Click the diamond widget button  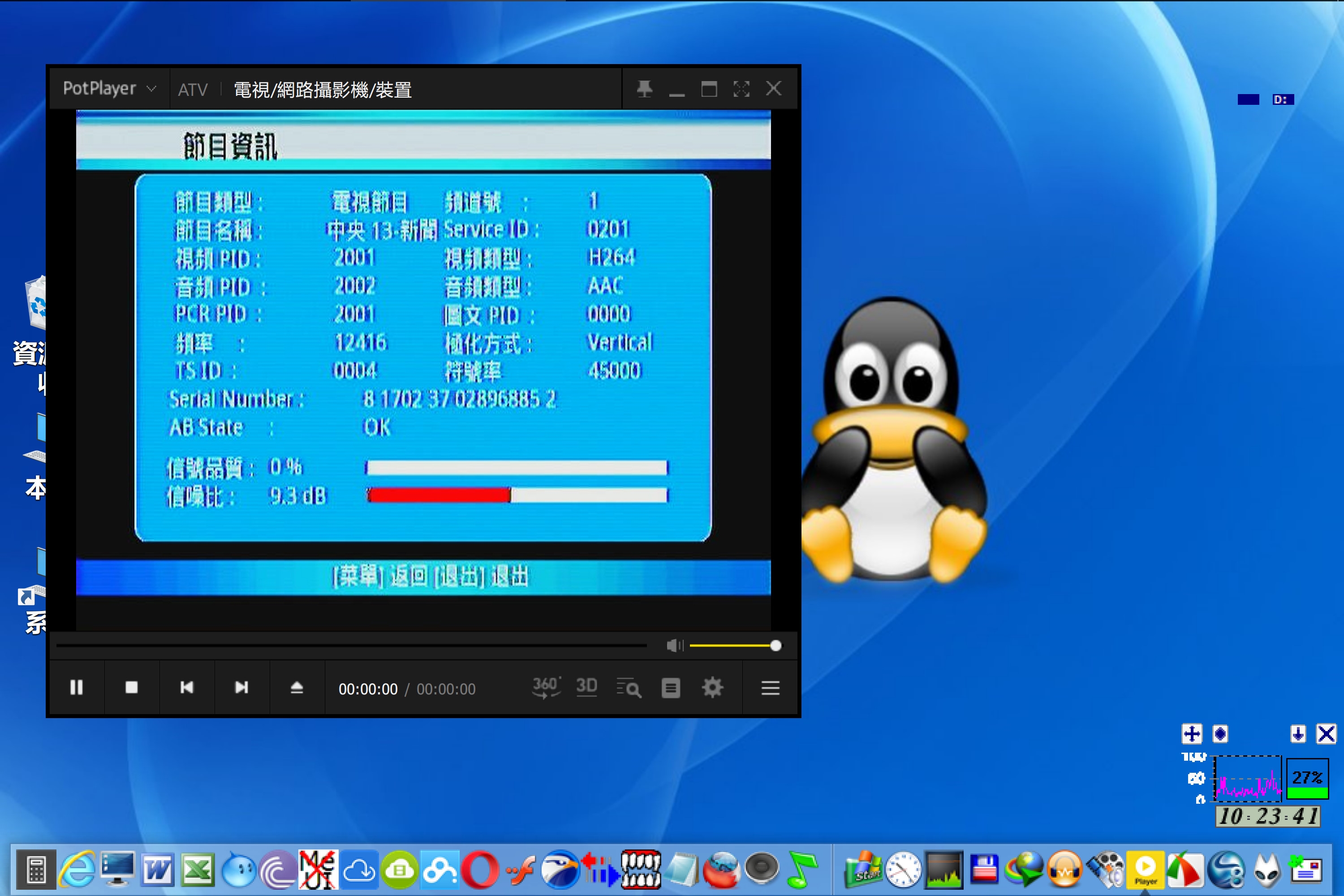(1220, 734)
